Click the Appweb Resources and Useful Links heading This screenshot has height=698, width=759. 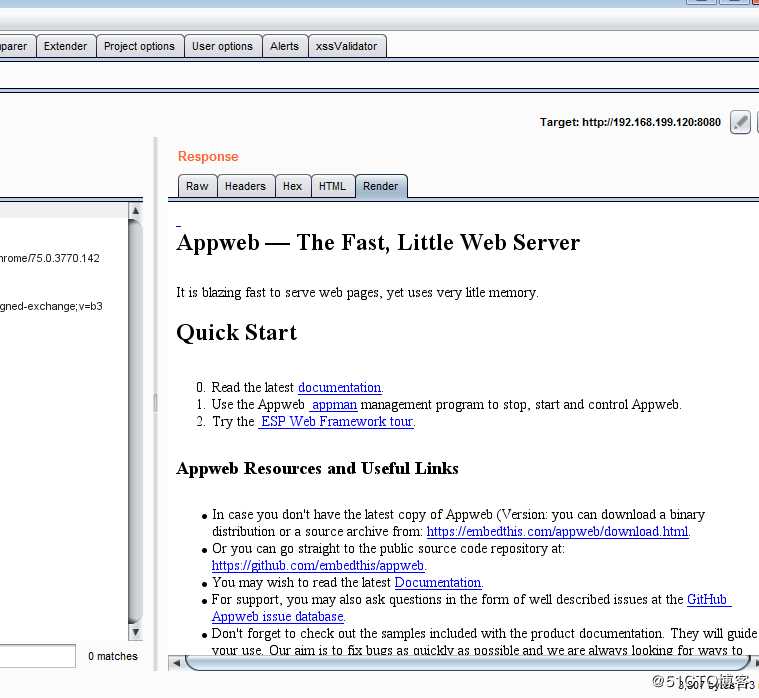click(x=318, y=469)
